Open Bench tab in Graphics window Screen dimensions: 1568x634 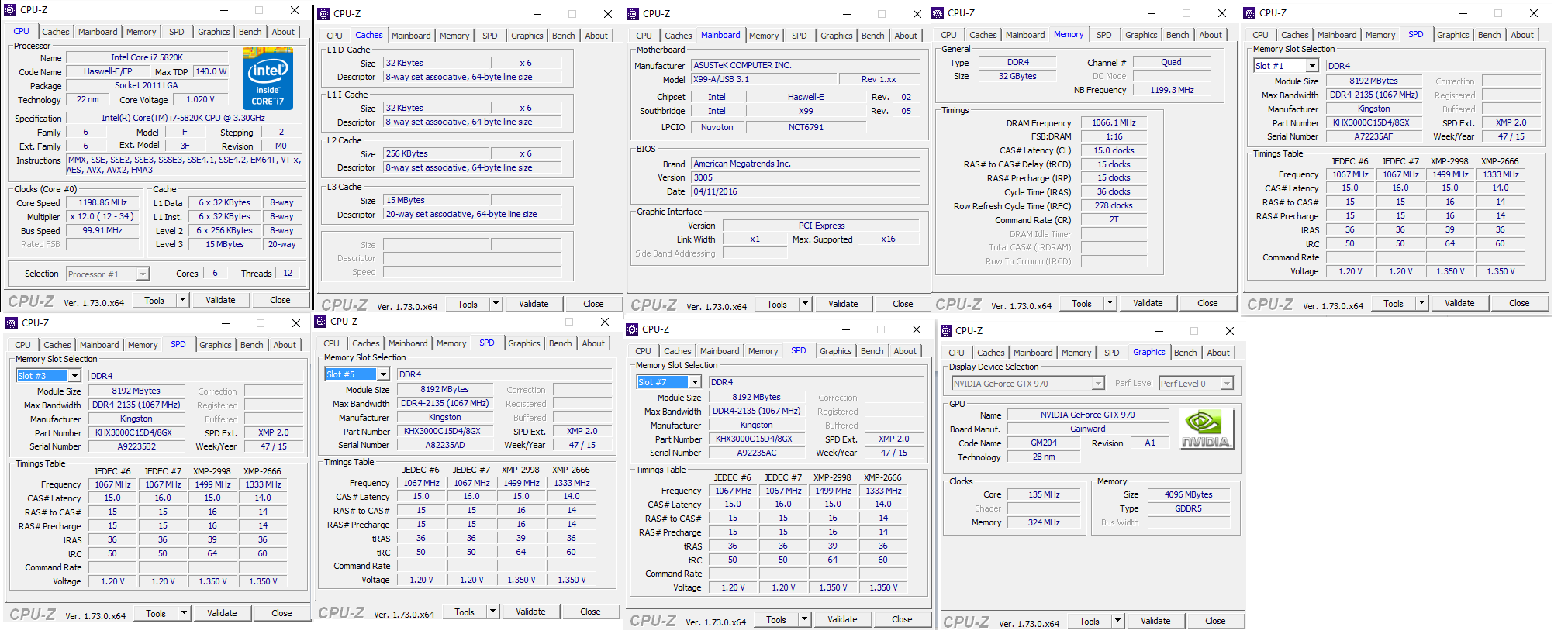1185,353
